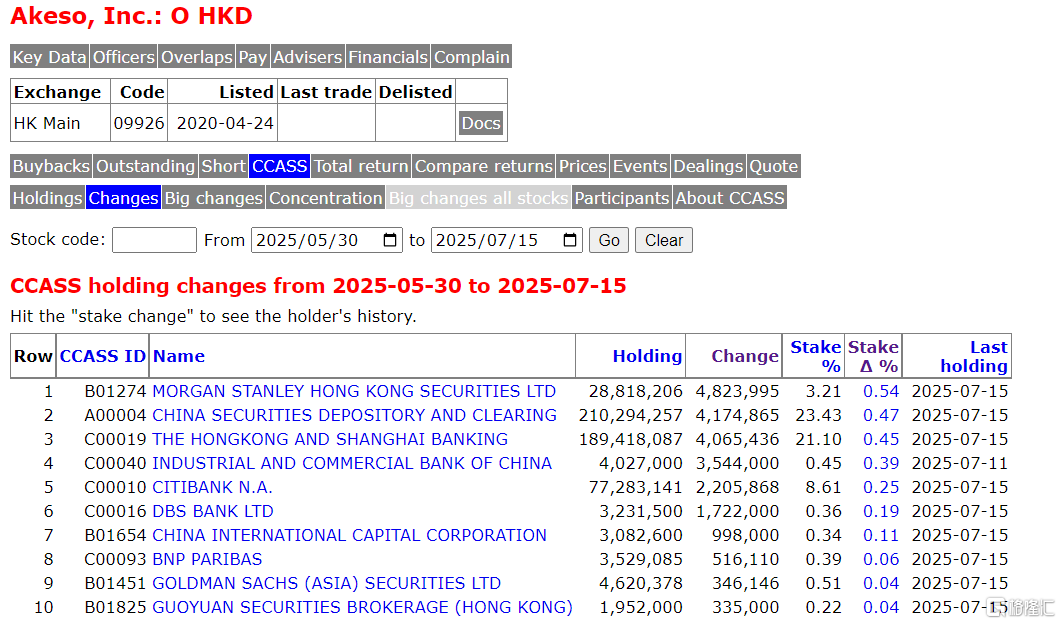The height and width of the screenshot is (624, 1061).
Task: Sort table by CCASS ID column
Action: (x=103, y=356)
